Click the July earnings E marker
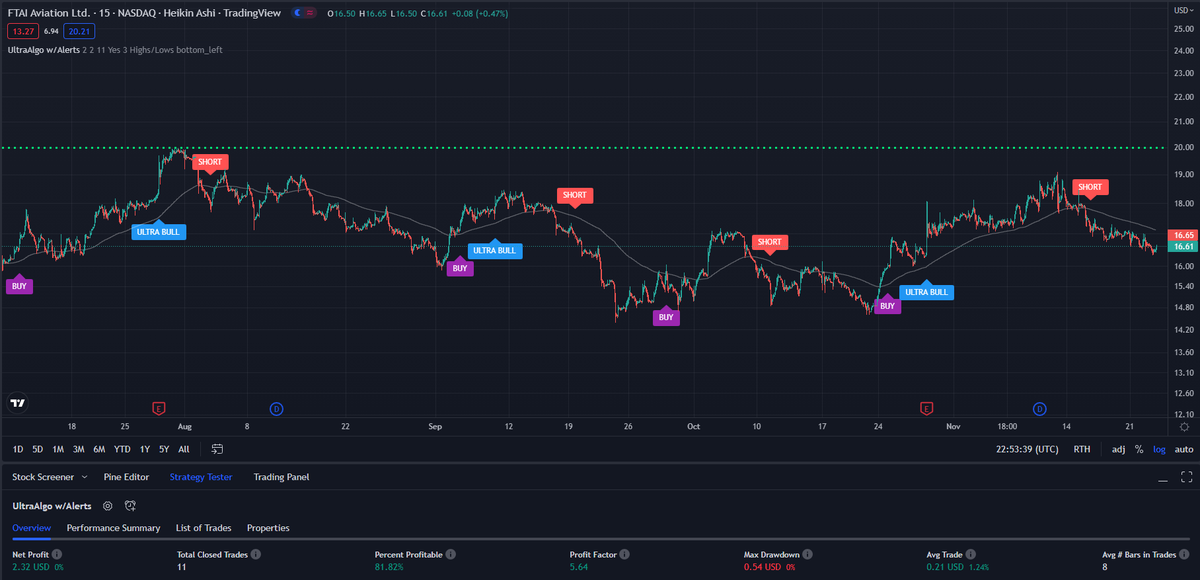Screen dimensions: 1200x580 click(158, 408)
